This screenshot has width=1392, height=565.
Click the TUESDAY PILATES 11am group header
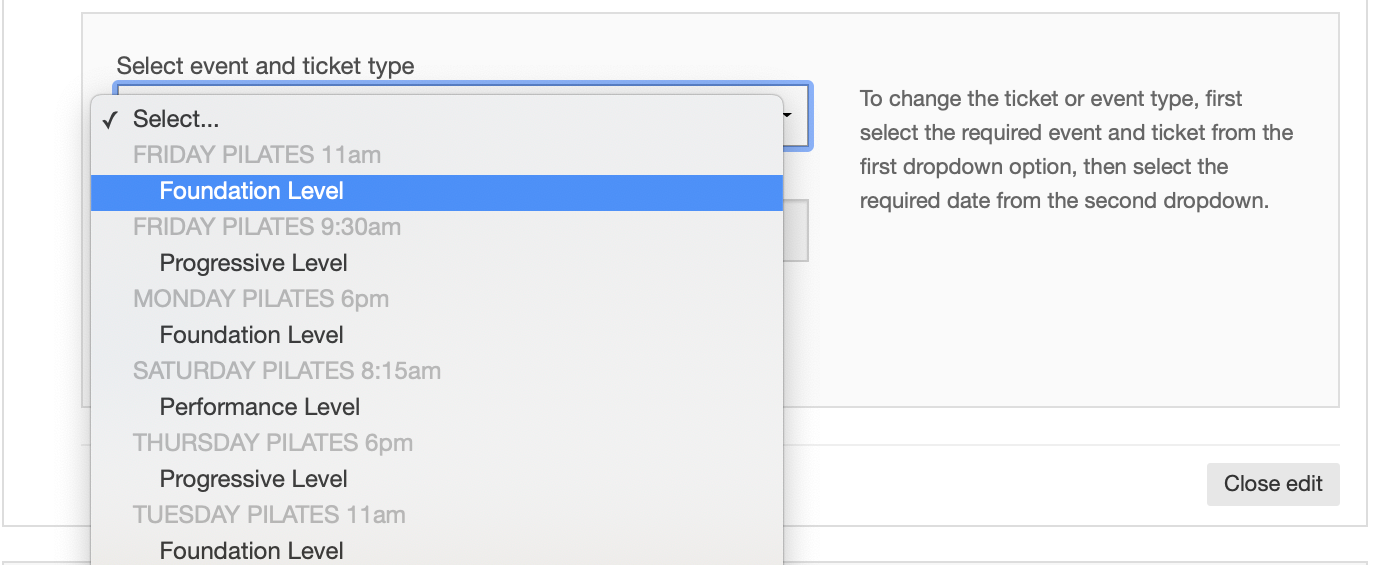coord(269,515)
